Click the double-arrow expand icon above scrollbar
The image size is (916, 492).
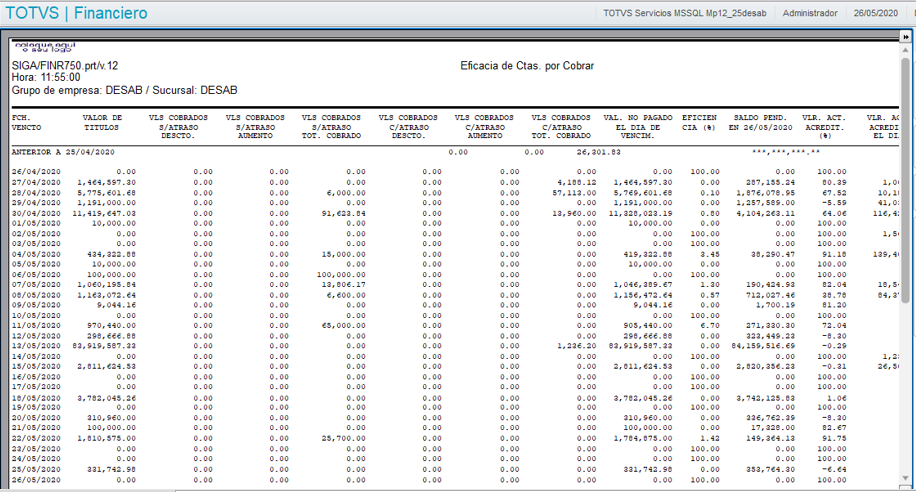(x=905, y=37)
